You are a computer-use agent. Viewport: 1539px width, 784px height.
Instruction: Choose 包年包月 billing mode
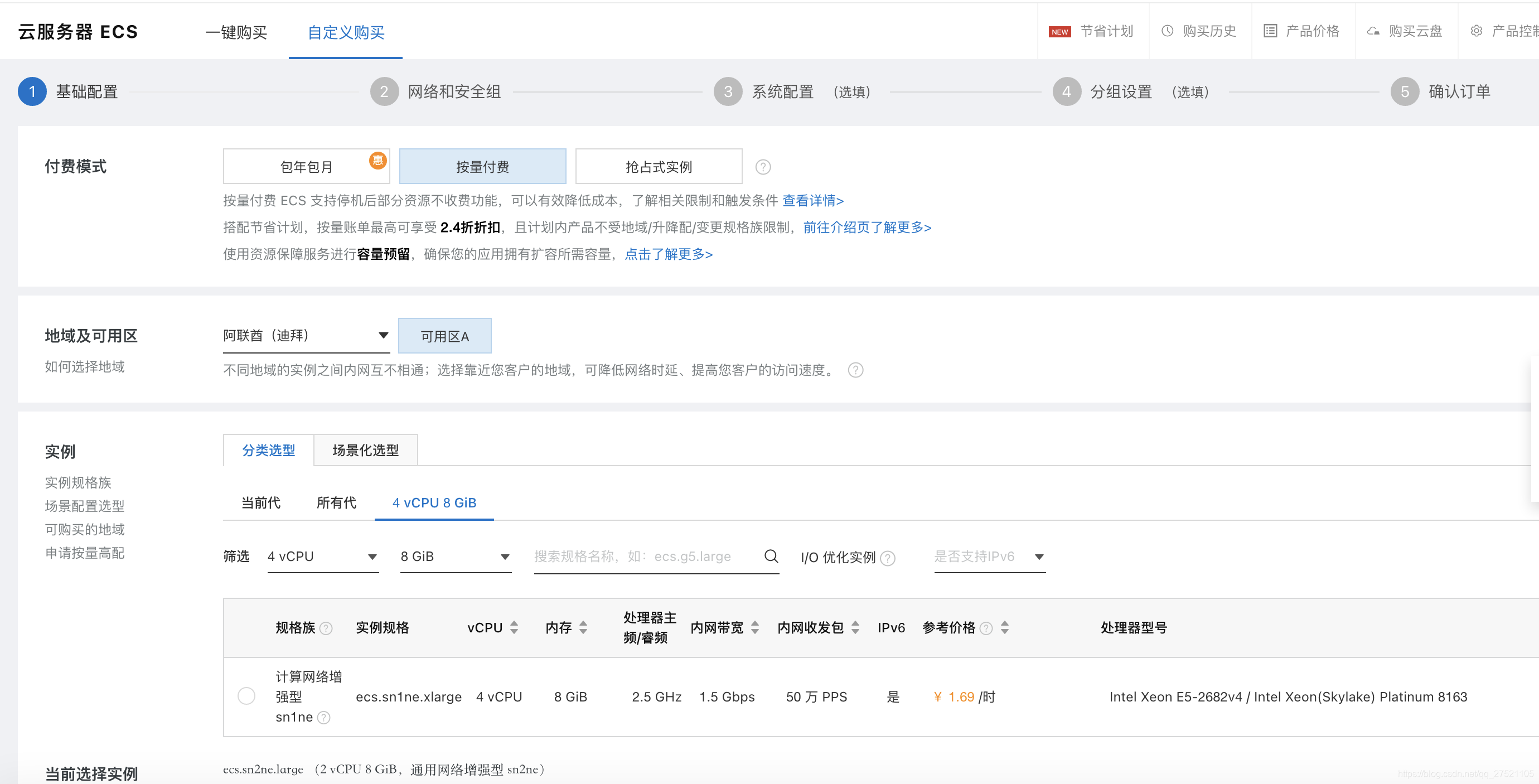306,167
